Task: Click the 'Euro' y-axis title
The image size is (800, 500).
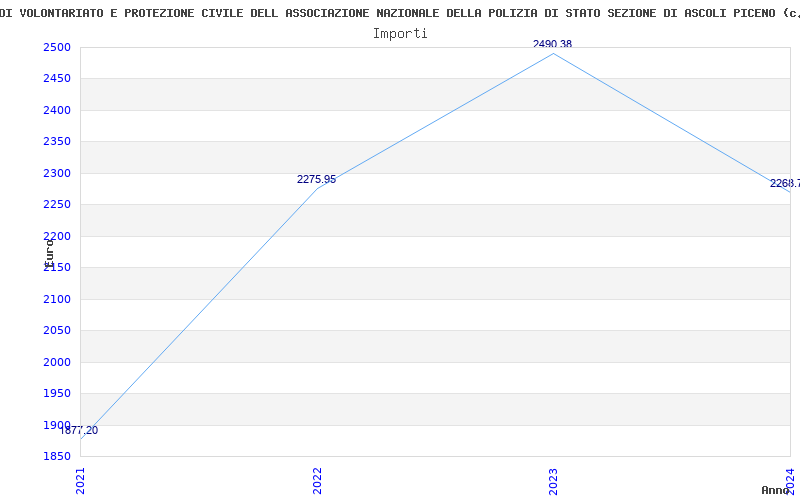Action: point(49,253)
